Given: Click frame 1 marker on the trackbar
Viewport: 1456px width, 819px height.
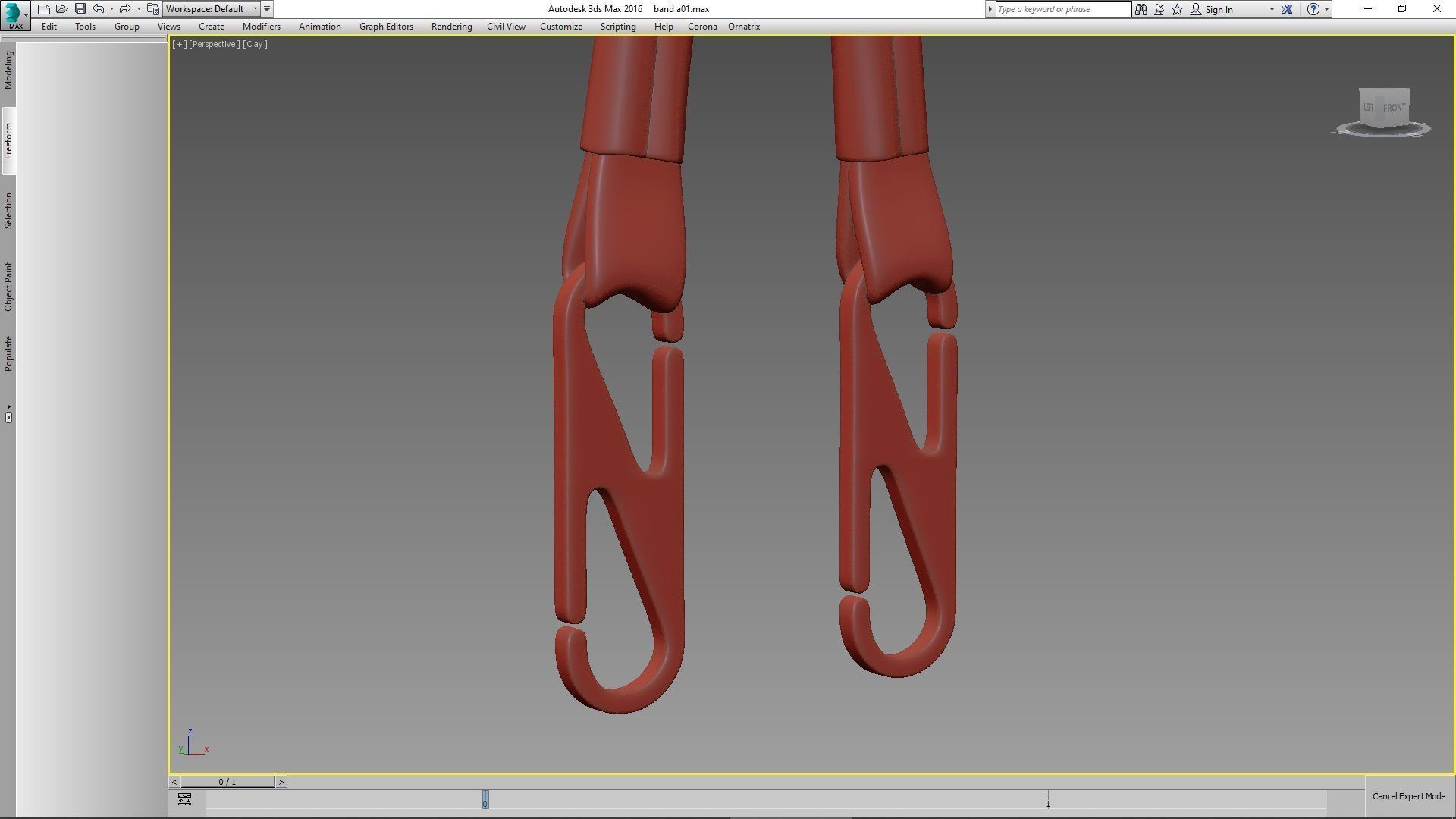Looking at the screenshot, I should tap(1048, 801).
